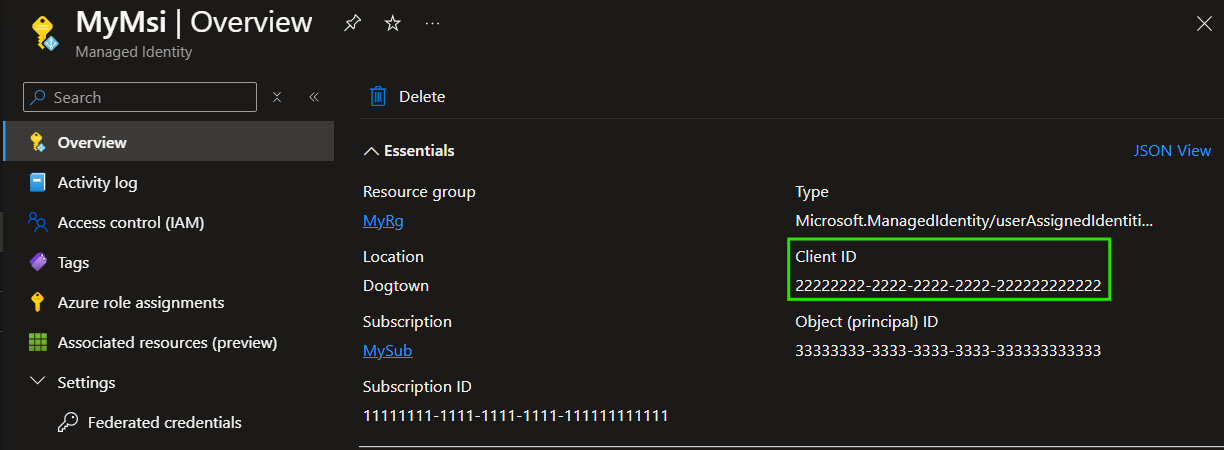Viewport: 1224px width, 450px height.
Task: Click the Delete button in toolbar
Action: (407, 96)
